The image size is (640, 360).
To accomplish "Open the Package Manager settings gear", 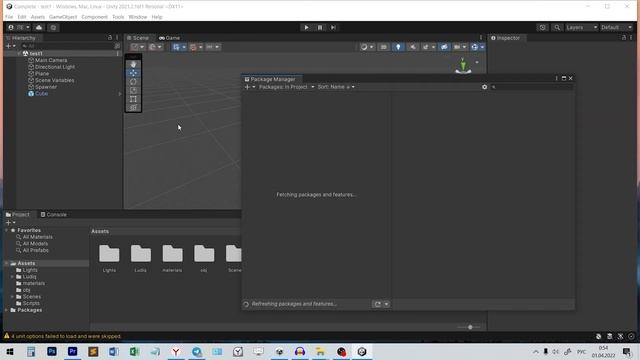I will click(484, 87).
